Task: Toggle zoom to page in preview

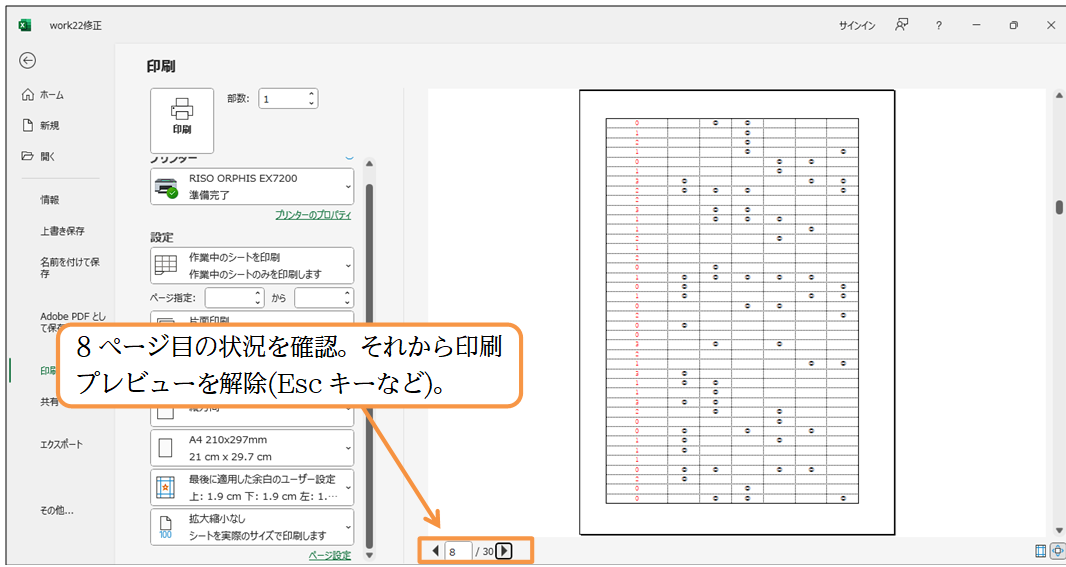Action: 1057,551
